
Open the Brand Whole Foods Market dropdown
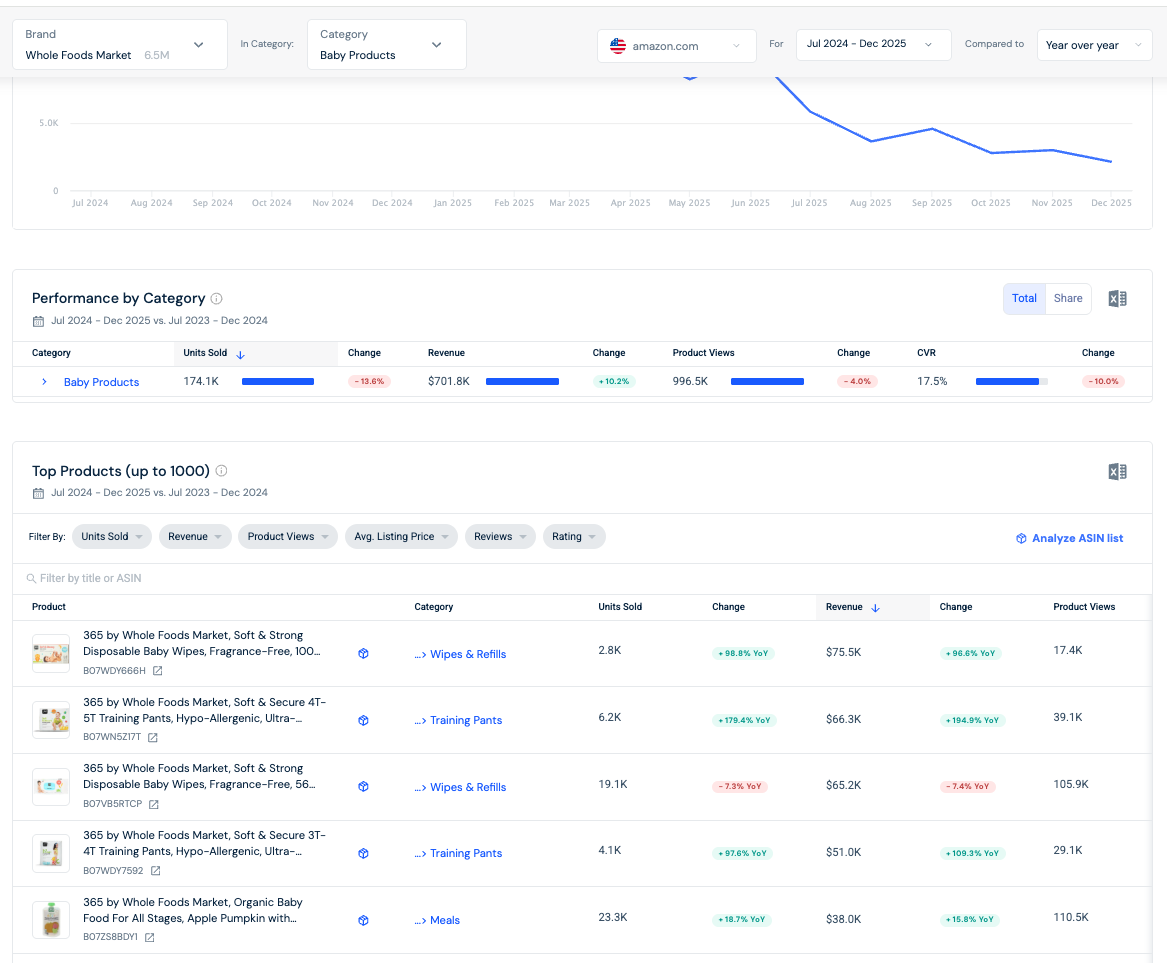pyautogui.click(x=120, y=45)
